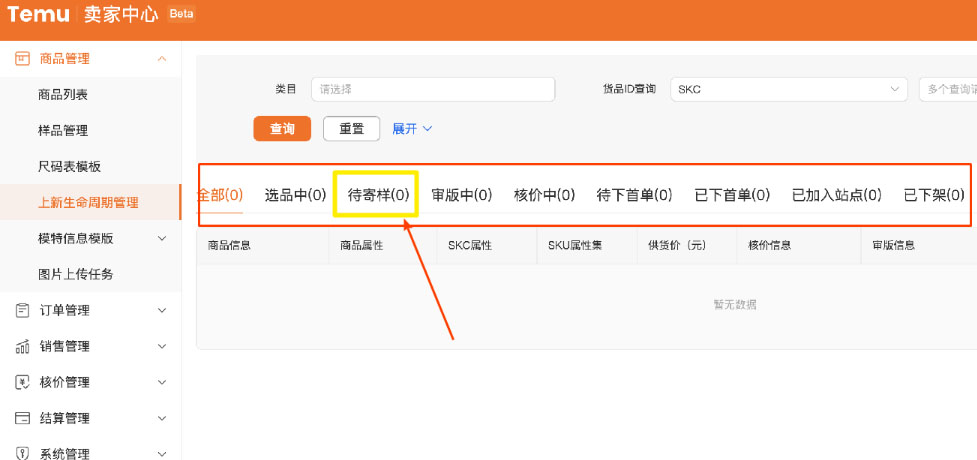Open 样品管理 in sidebar
The width and height of the screenshot is (977, 460).
click(63, 130)
